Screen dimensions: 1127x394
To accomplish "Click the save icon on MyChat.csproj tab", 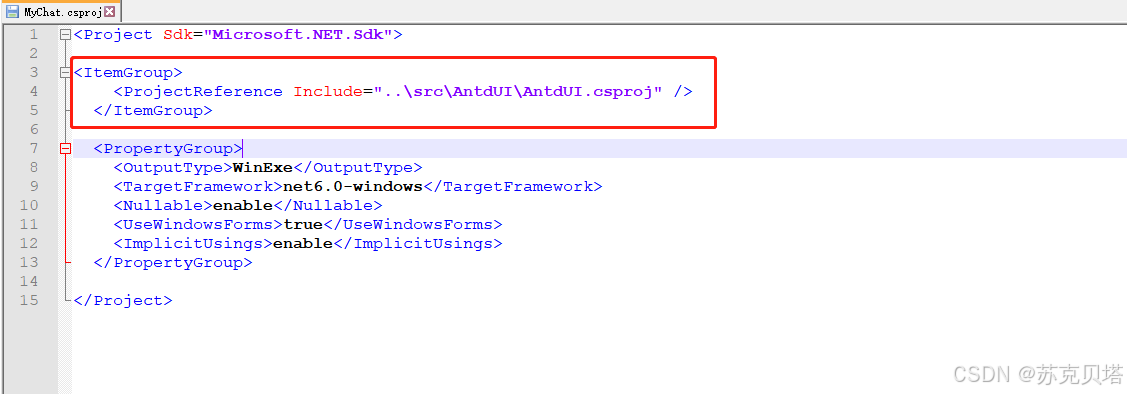I will 12,12.
